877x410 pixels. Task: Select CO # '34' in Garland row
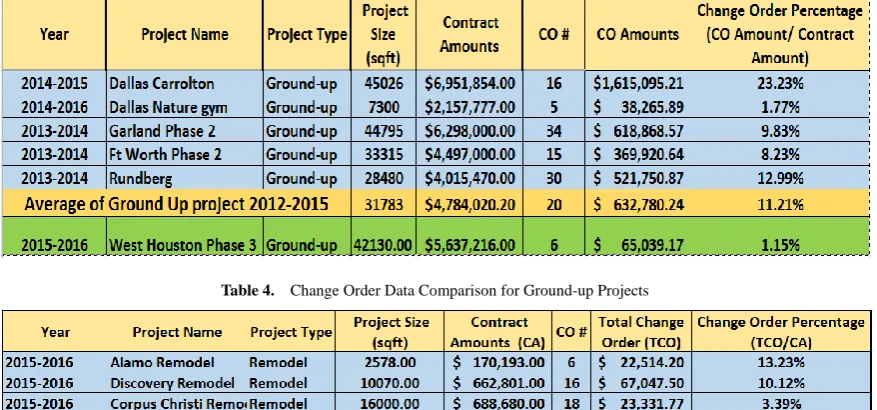(x=554, y=131)
